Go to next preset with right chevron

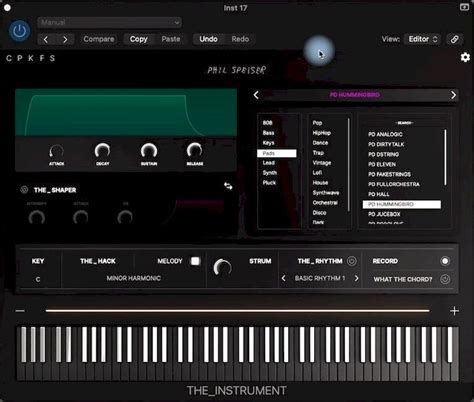click(453, 95)
